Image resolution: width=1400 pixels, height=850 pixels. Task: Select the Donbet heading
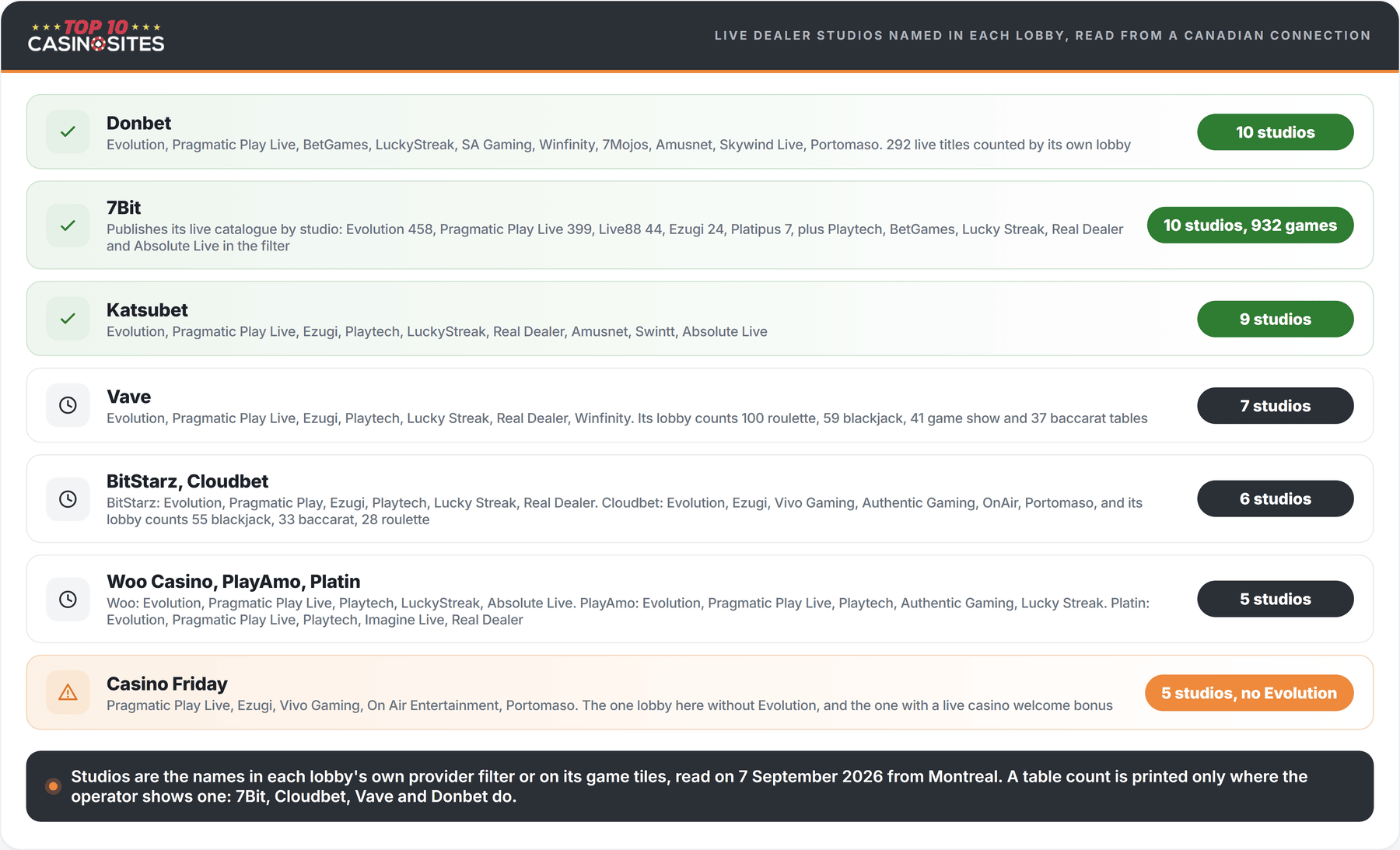pos(138,123)
